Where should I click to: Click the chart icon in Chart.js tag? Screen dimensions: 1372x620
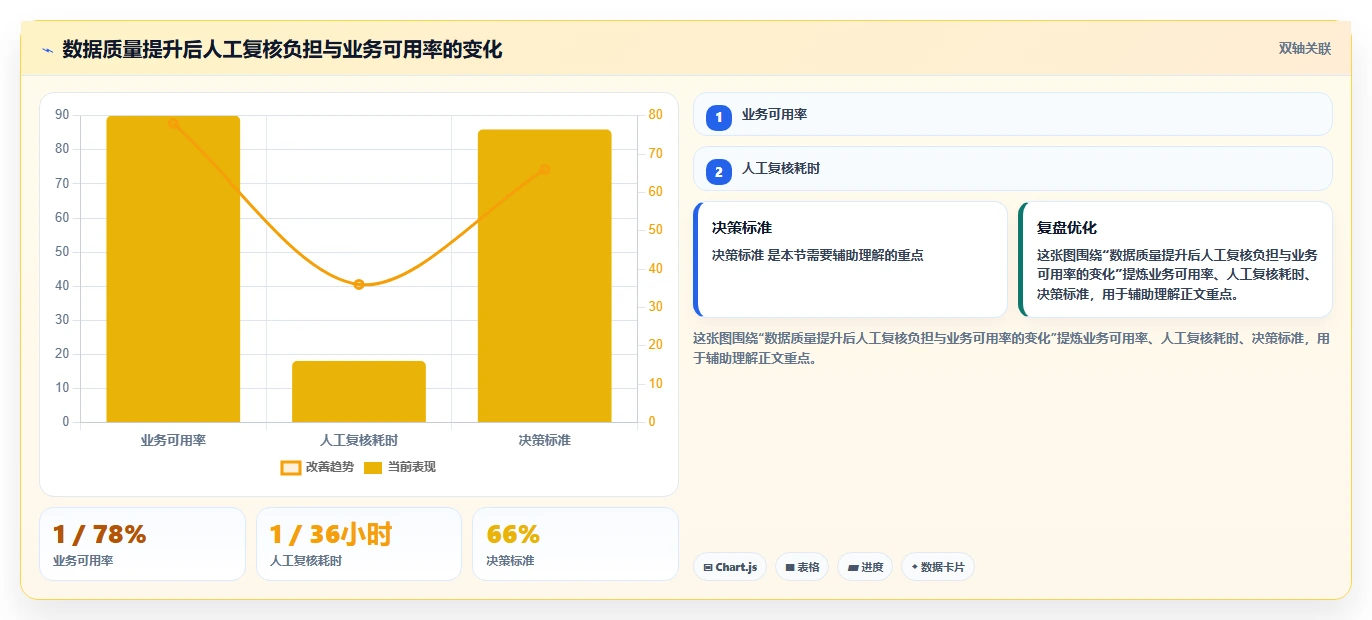click(x=708, y=567)
